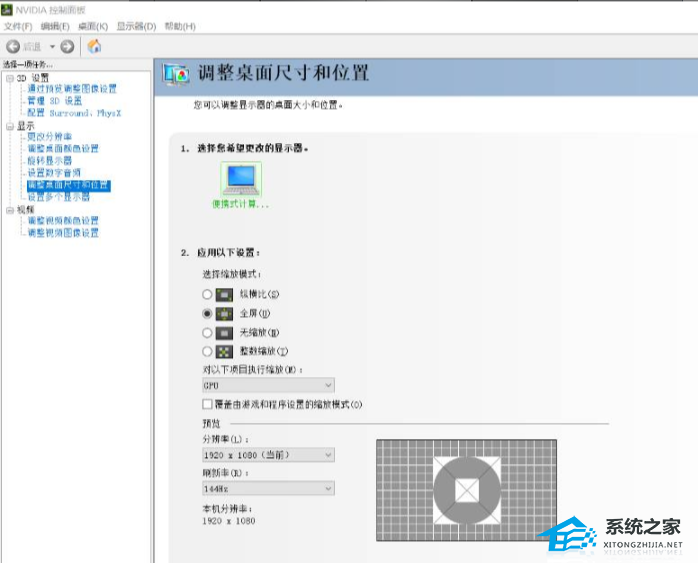Click the back arrow navigation icon
This screenshot has width=698, height=563.
pos(13,46)
